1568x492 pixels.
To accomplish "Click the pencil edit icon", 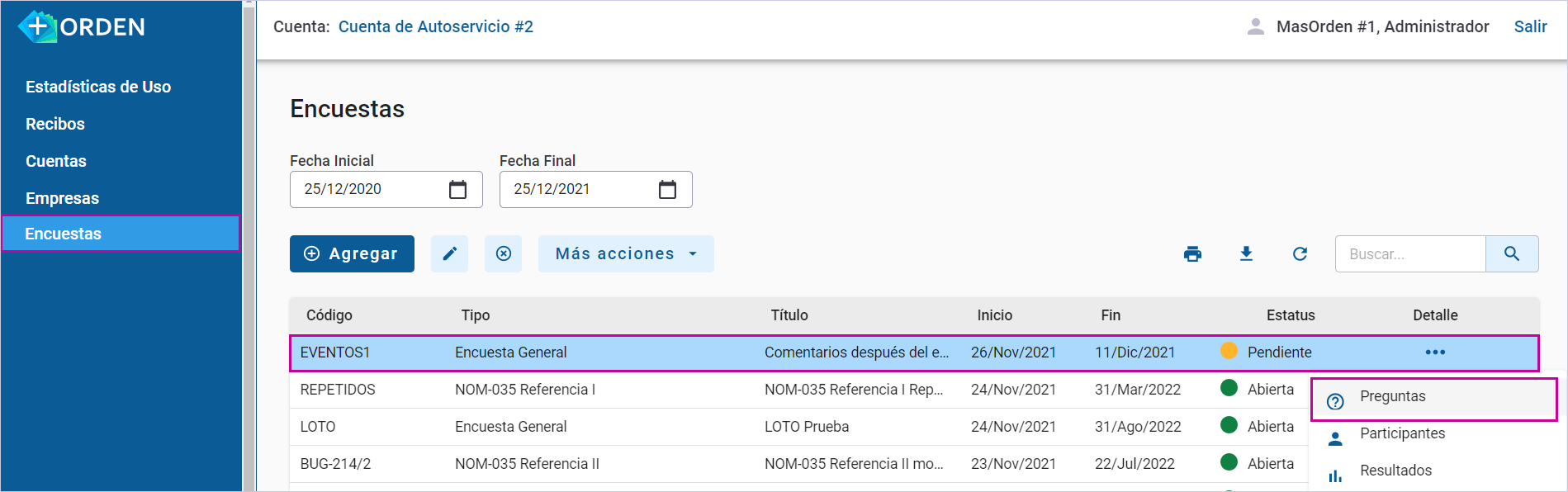I will point(449,254).
